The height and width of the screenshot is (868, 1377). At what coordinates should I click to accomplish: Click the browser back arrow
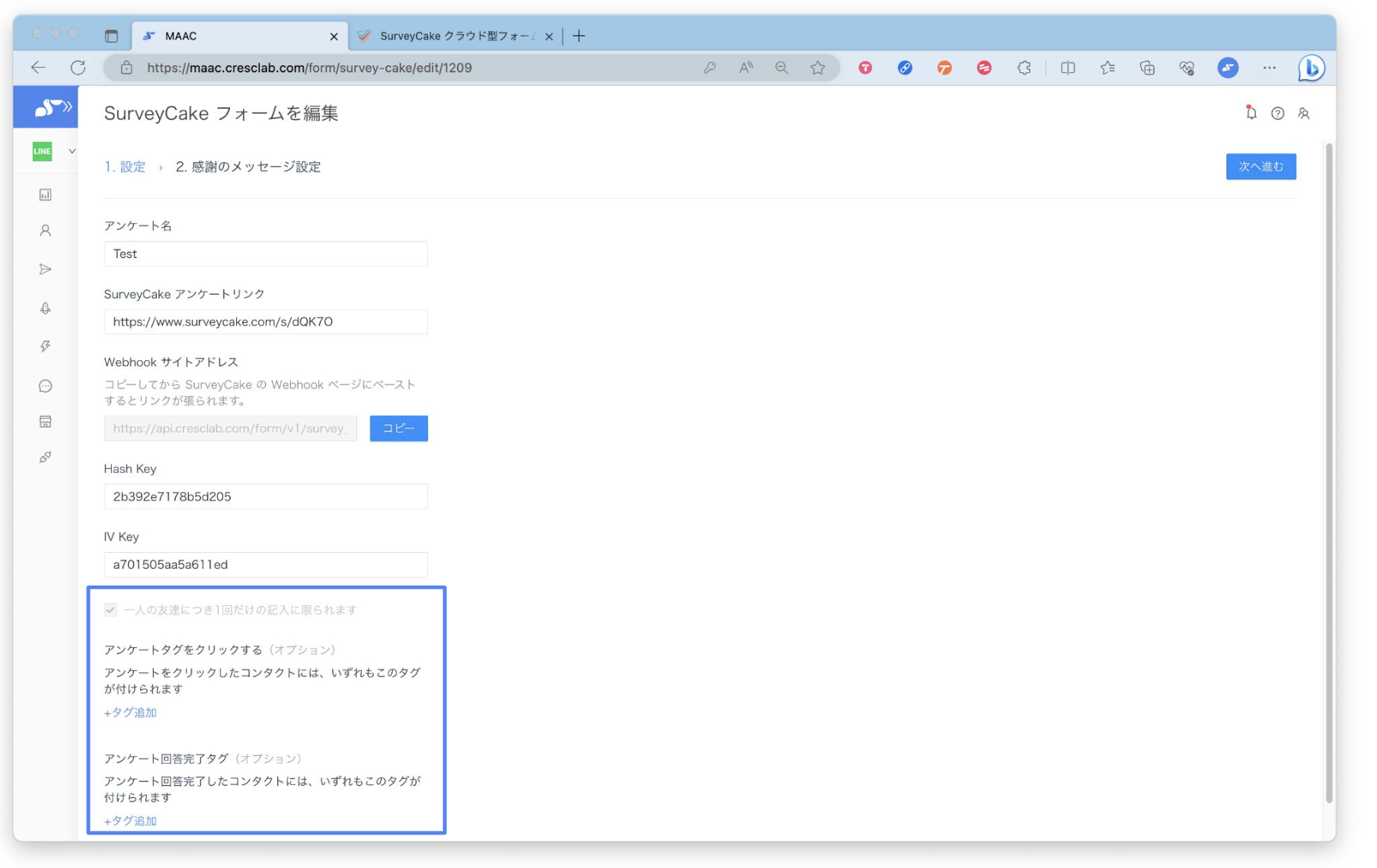(x=38, y=68)
